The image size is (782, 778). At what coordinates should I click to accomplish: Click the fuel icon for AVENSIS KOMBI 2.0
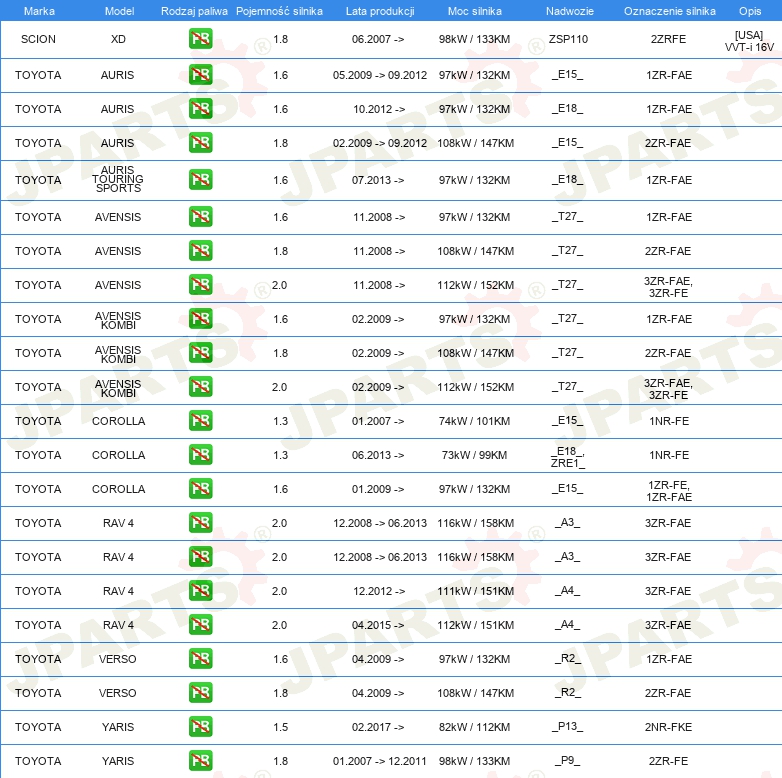coord(200,387)
